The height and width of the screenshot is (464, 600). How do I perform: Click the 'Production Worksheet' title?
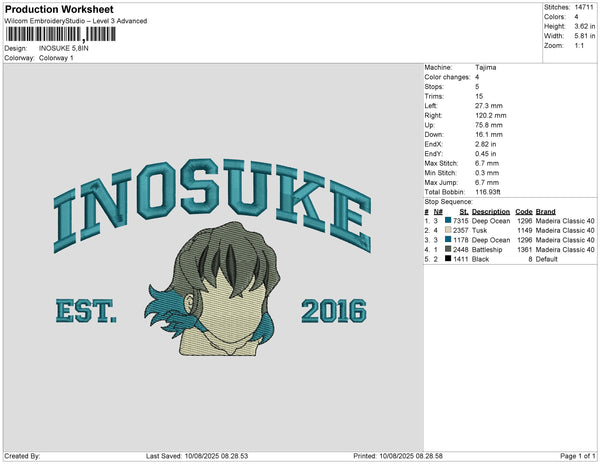59,9
